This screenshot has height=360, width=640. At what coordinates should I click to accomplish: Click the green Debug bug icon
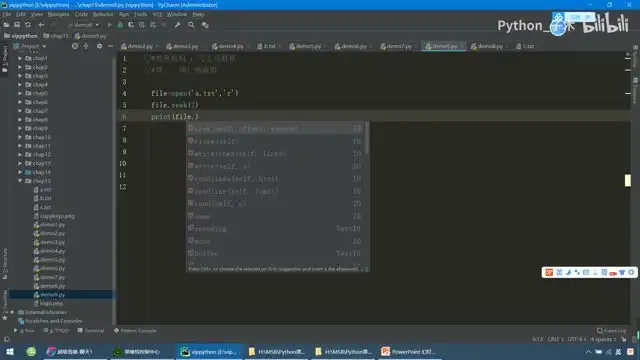pos(120,25)
